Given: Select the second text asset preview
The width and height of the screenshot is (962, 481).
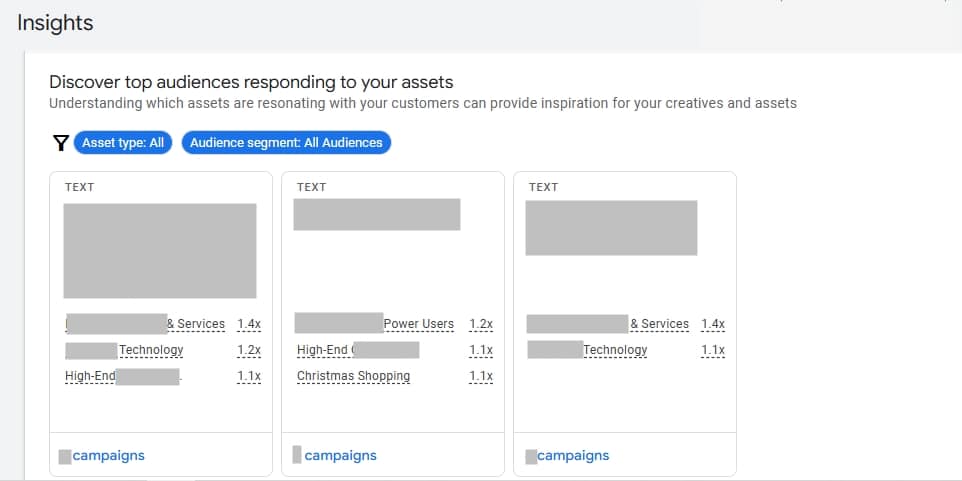Looking at the screenshot, I should pyautogui.click(x=377, y=214).
